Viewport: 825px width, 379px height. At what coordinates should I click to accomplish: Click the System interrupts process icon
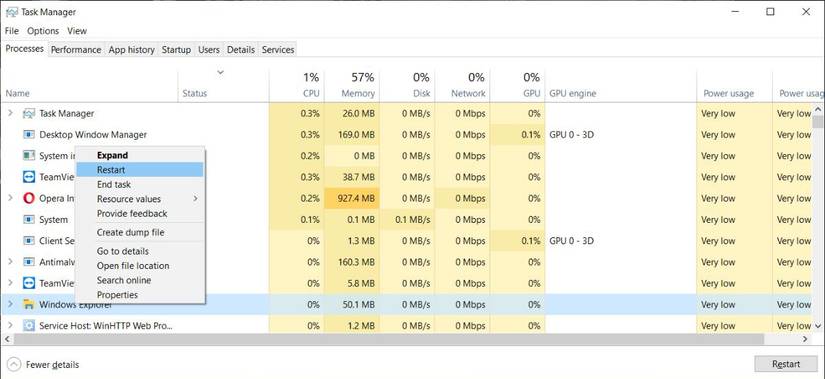pos(29,156)
